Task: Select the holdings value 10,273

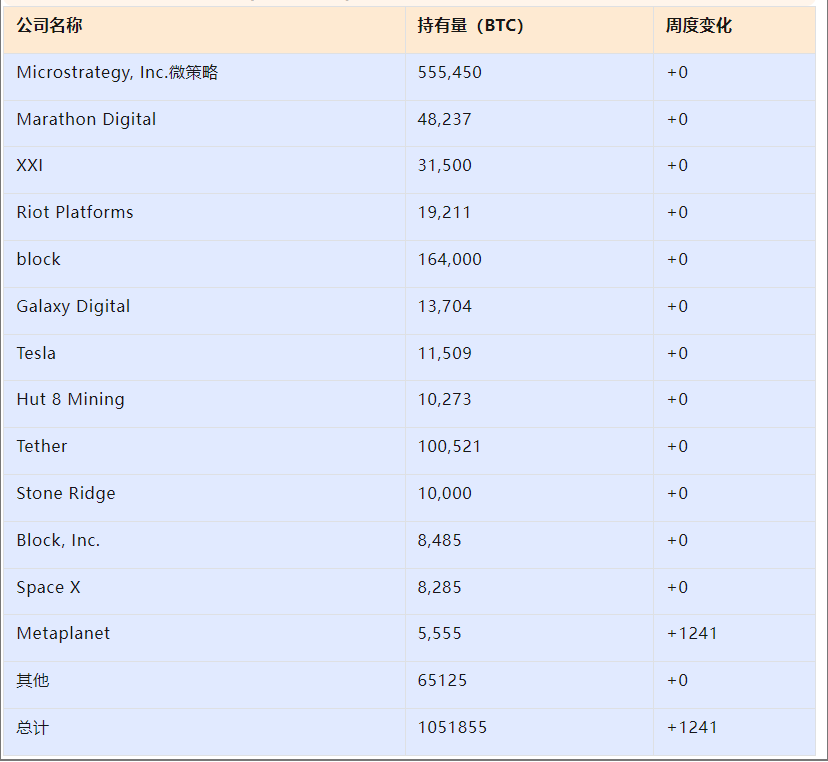Action: pyautogui.click(x=444, y=399)
